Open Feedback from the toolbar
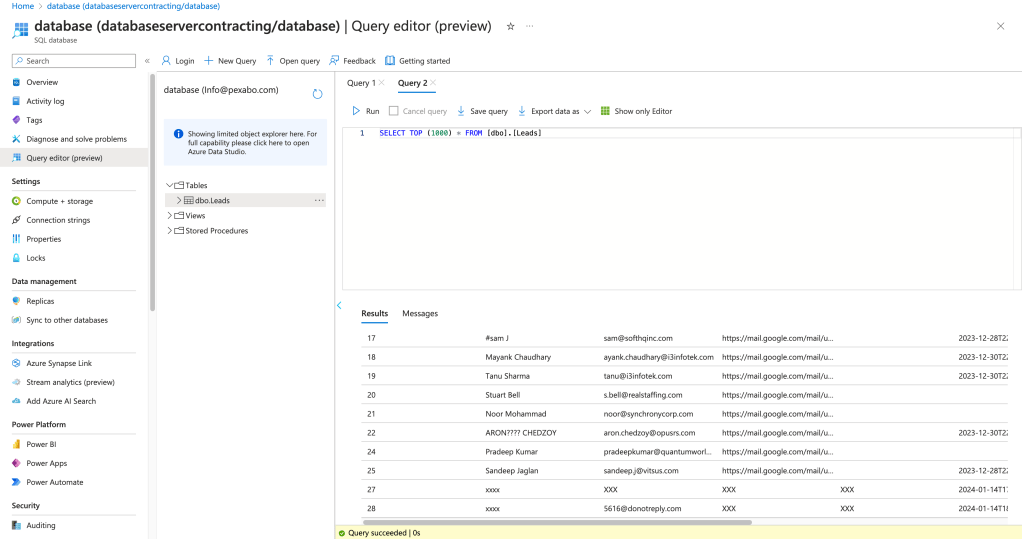 tap(353, 61)
